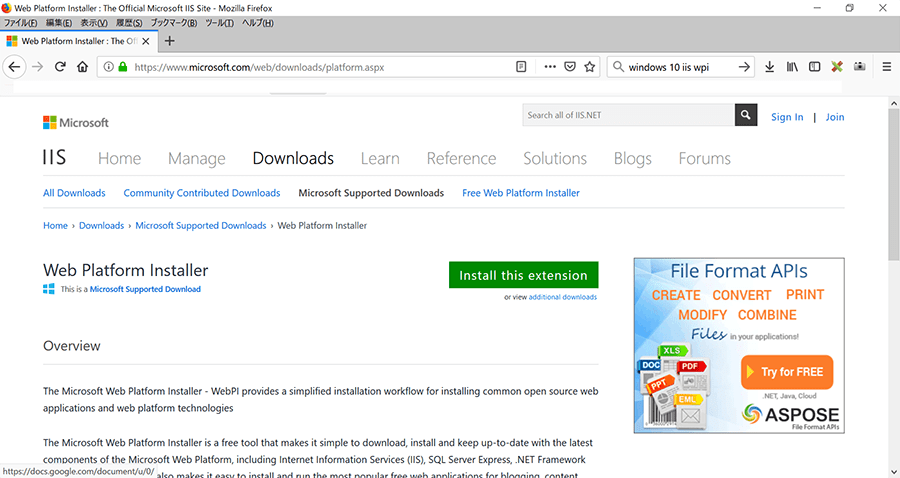Screen dimensions: 900x478
Task: Open the additional downloads link
Action: [x=562, y=297]
